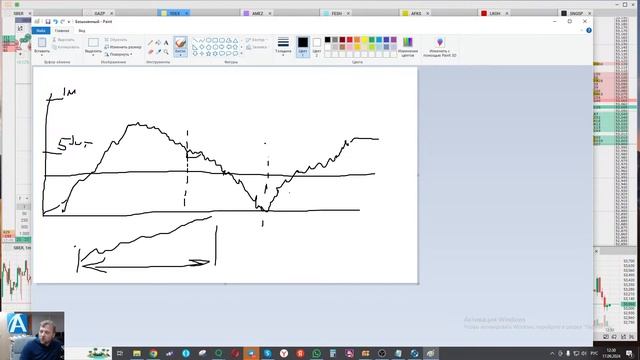
Task: Click the Save icon in quick access toolbar
Action: coord(48,22)
